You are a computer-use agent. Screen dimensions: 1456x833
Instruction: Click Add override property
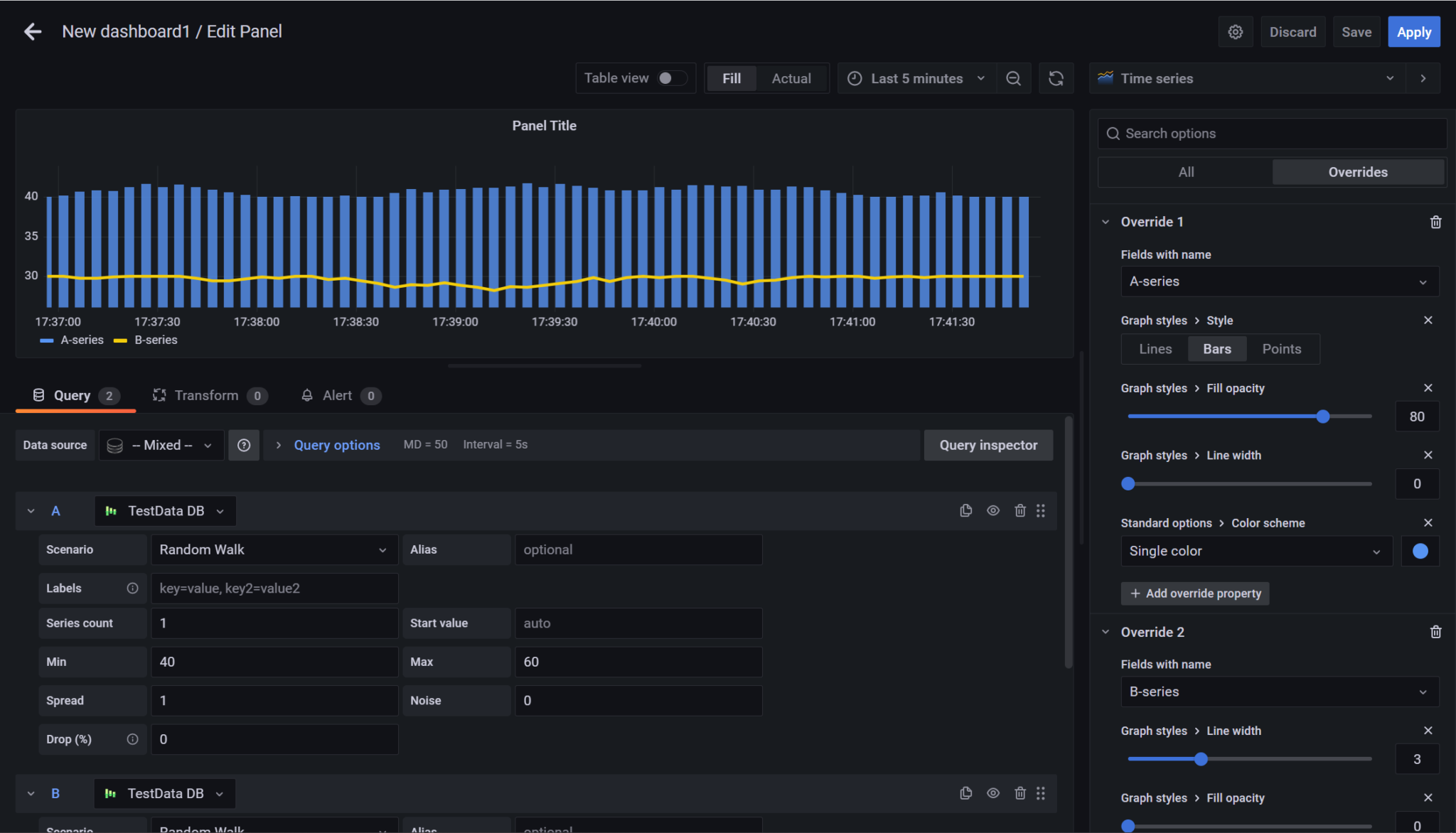[1194, 593]
